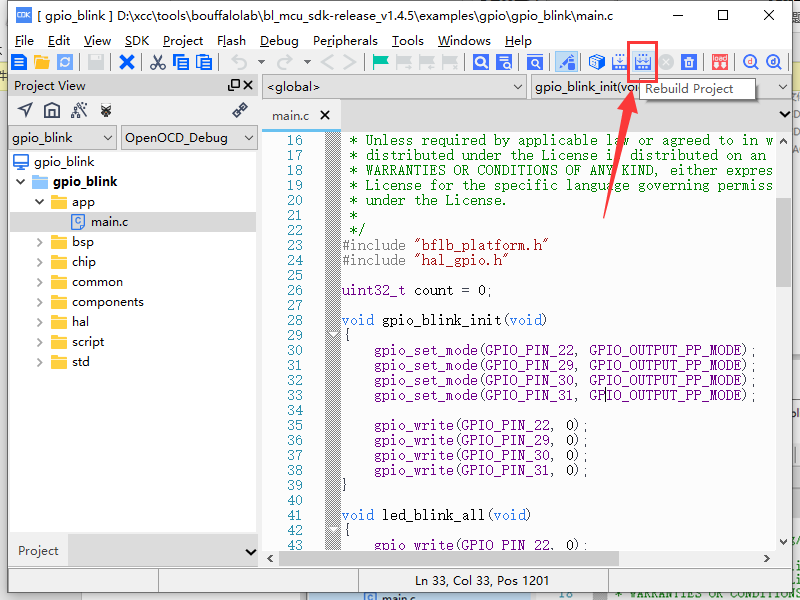Expand the hal folder

pos(39,322)
